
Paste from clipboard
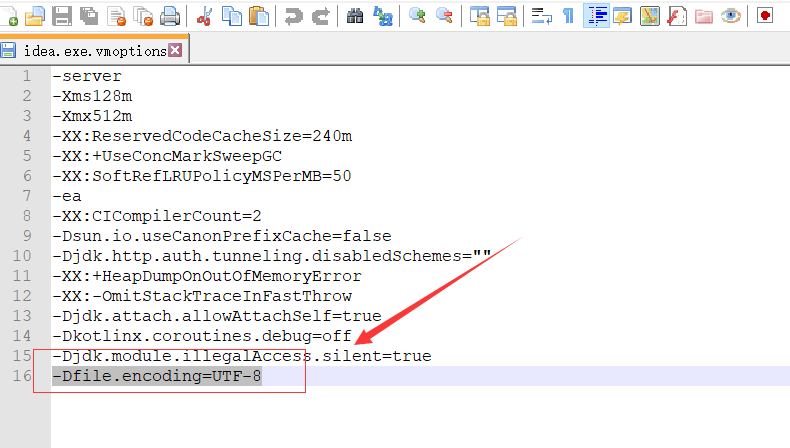tap(259, 16)
